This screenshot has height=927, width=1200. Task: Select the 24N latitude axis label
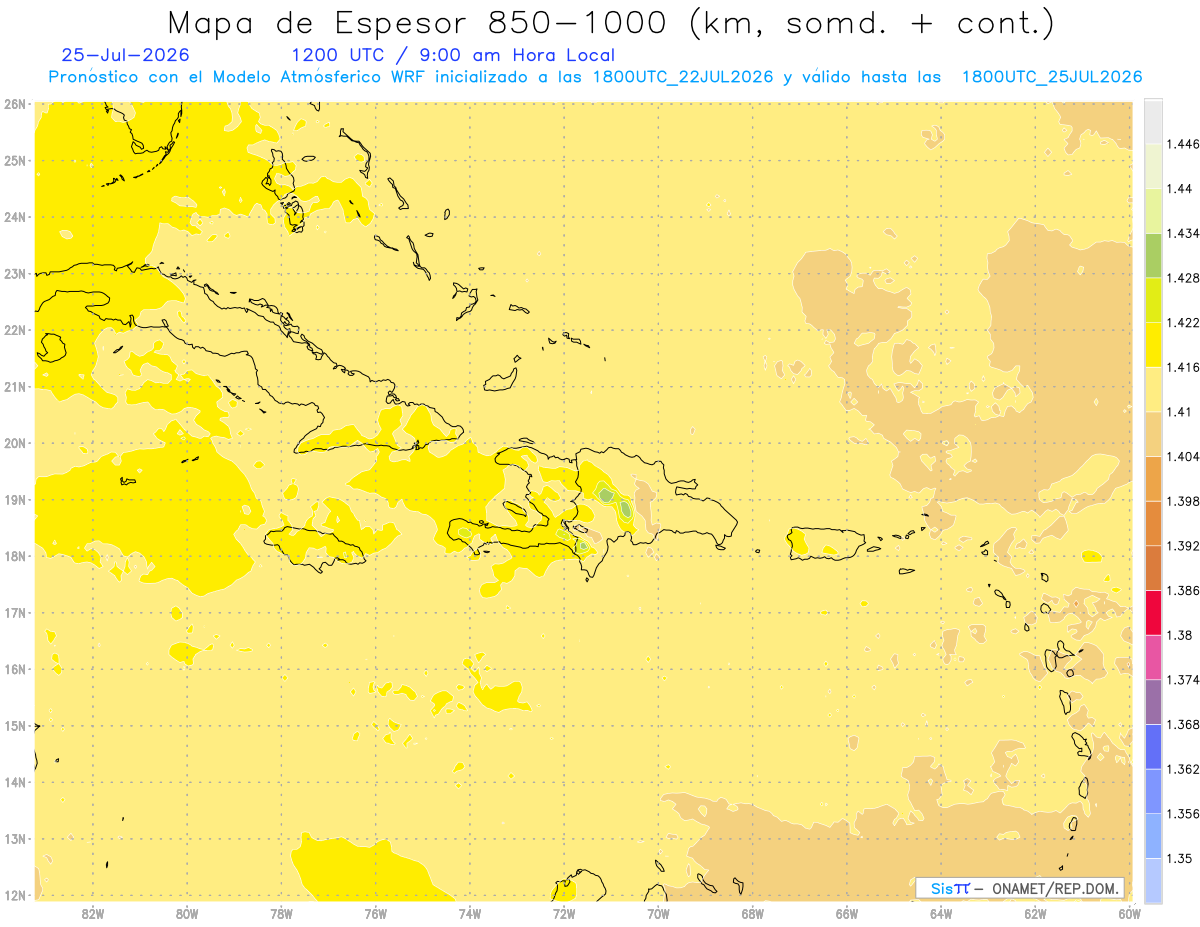pos(16,217)
